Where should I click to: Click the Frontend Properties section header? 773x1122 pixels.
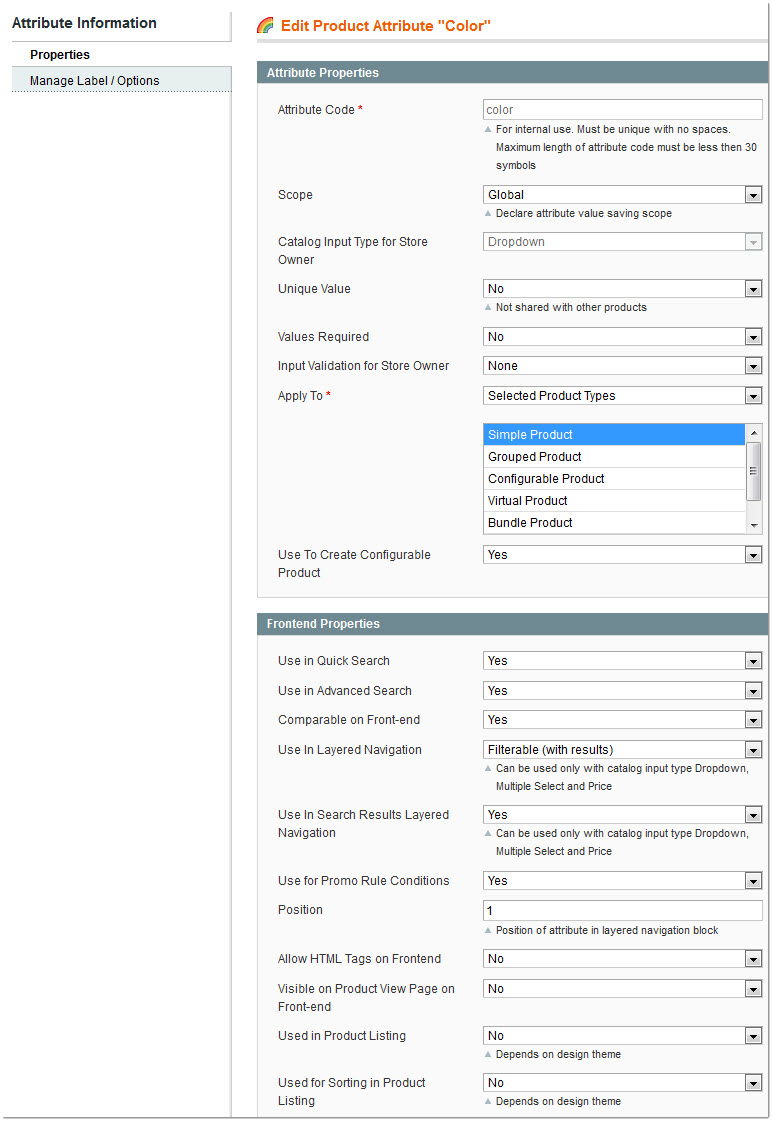[512, 623]
